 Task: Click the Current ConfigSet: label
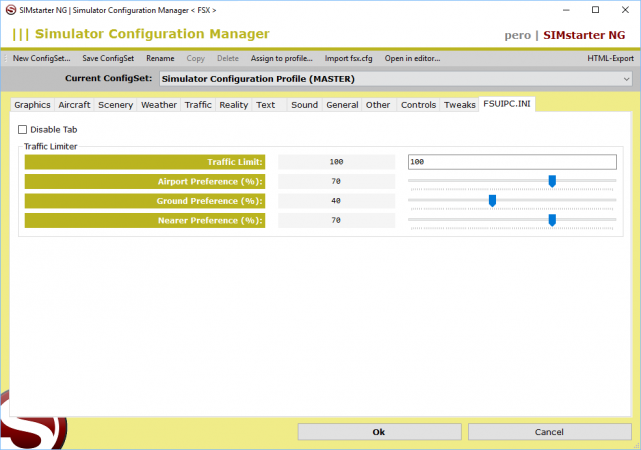click(x=108, y=78)
